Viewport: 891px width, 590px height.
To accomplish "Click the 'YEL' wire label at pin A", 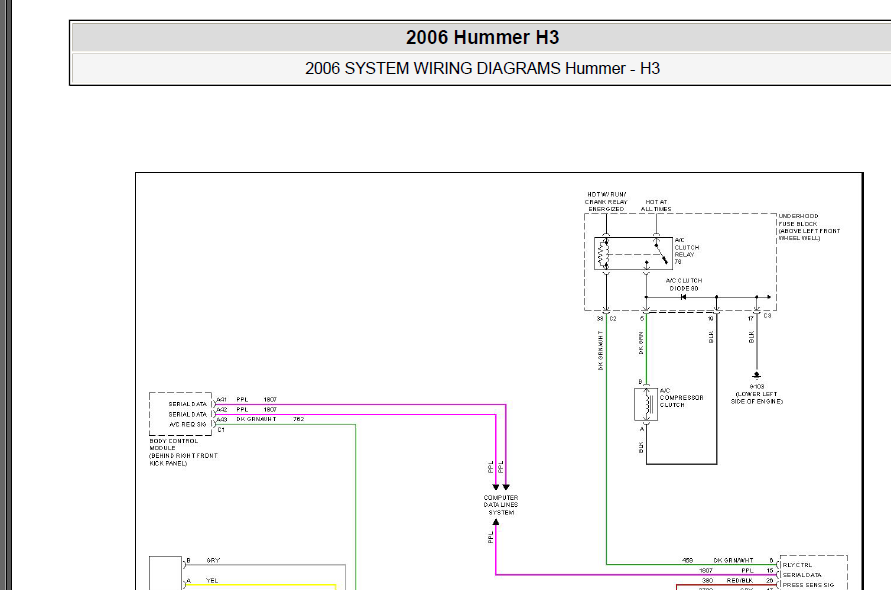I will (x=212, y=580).
